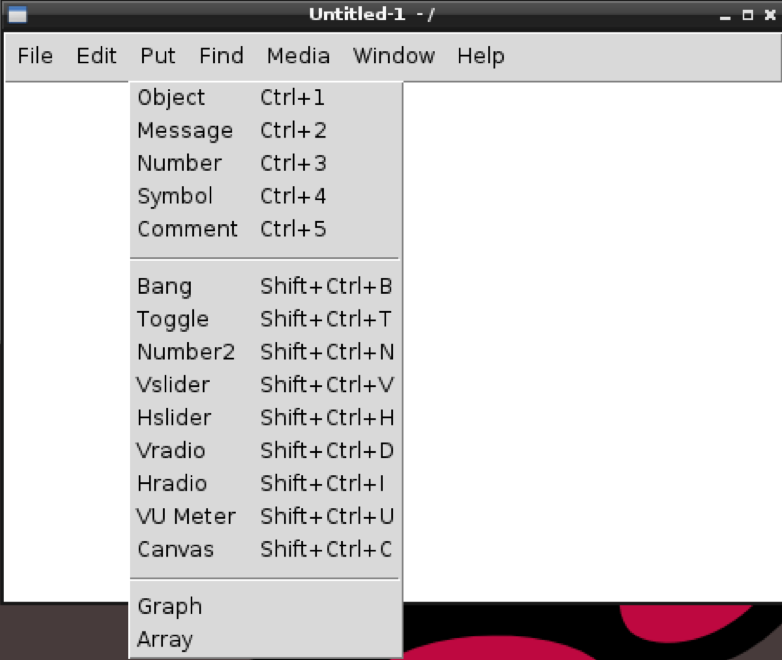The height and width of the screenshot is (660, 782).
Task: Select Message in the Put menu
Action: tap(265, 130)
